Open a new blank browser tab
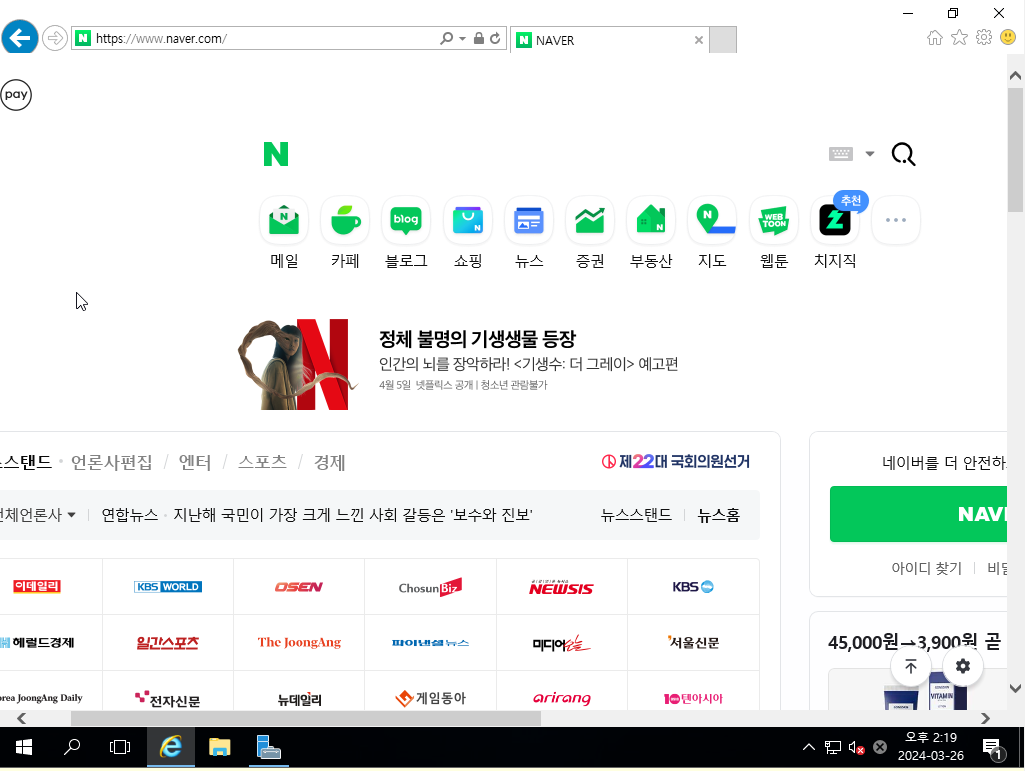The height and width of the screenshot is (771, 1025). pos(723,40)
